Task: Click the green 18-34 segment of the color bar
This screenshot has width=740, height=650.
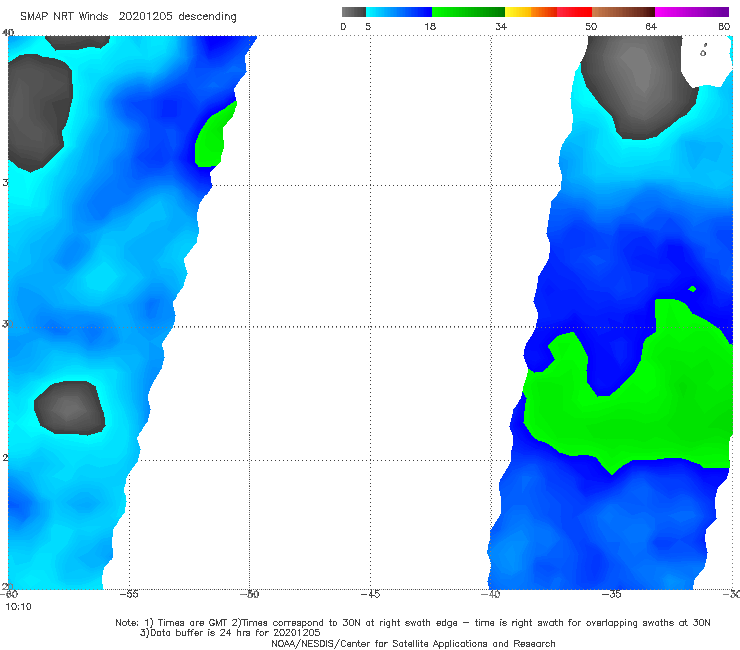Action: [468, 12]
